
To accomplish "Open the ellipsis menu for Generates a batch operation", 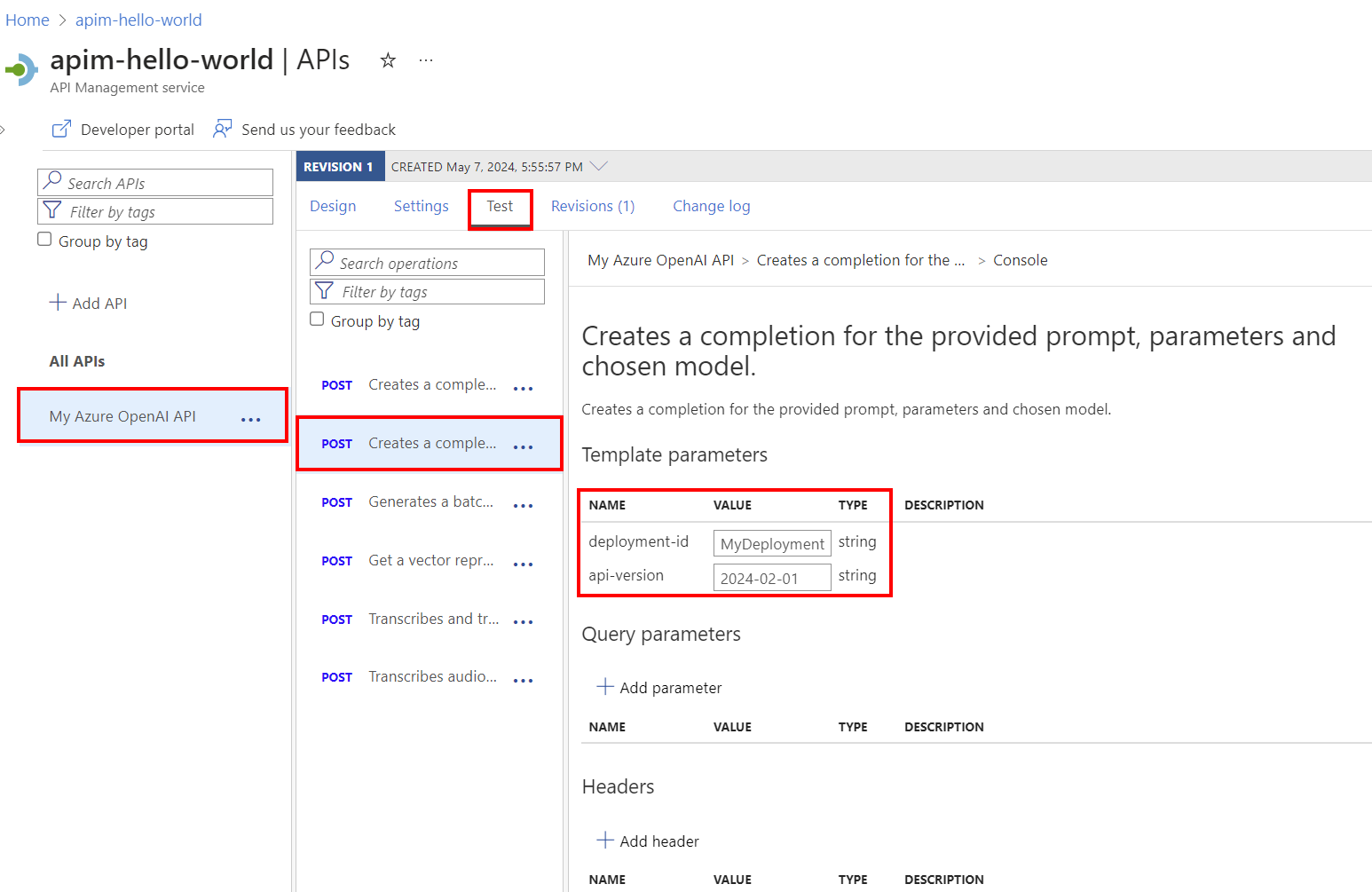I will click(523, 504).
